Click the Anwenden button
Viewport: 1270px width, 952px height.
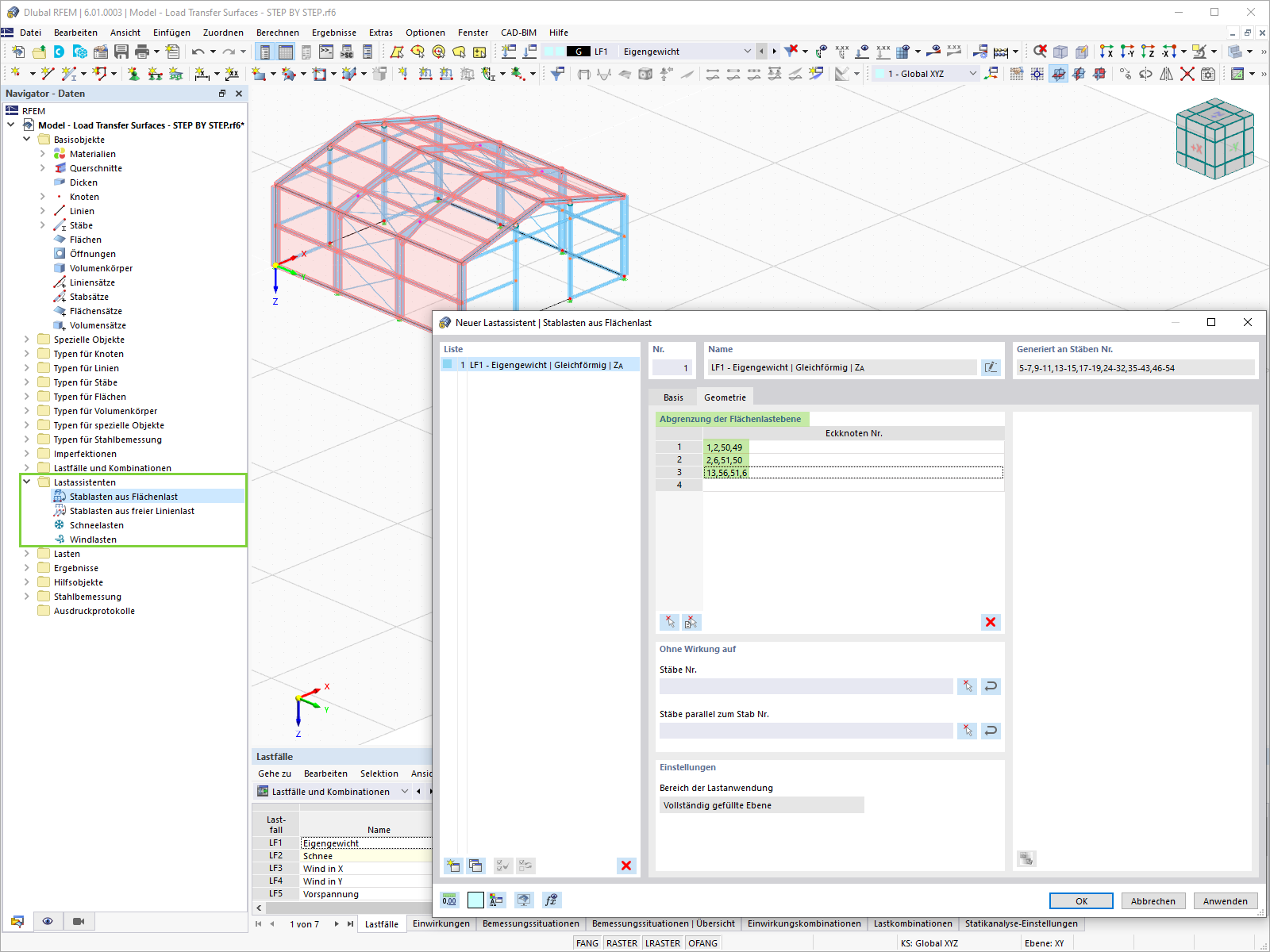1226,900
